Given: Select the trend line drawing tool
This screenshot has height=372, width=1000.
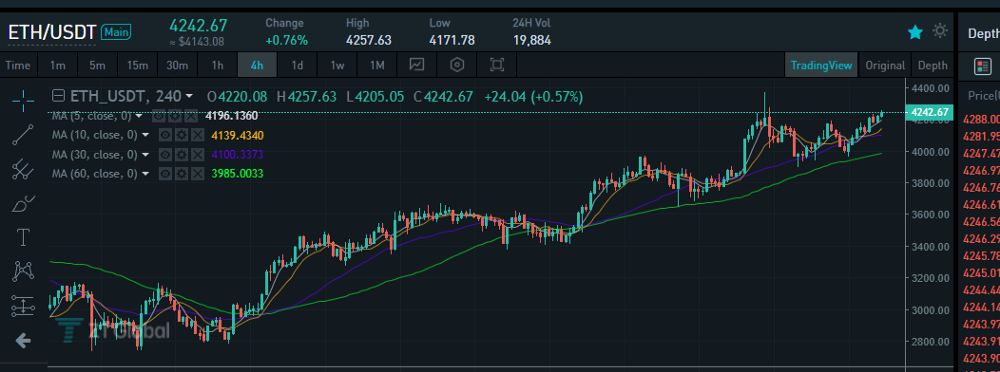Looking at the screenshot, I should tap(24, 135).
